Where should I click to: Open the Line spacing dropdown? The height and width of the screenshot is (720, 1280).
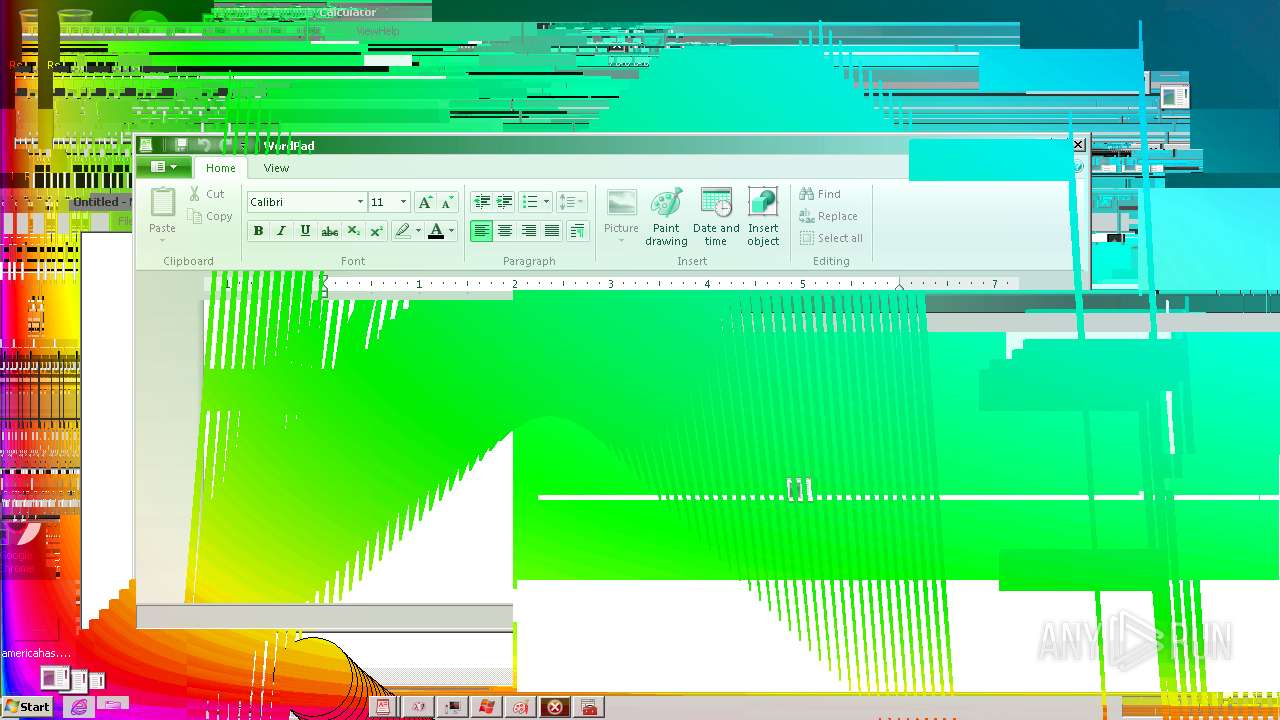[x=571, y=202]
